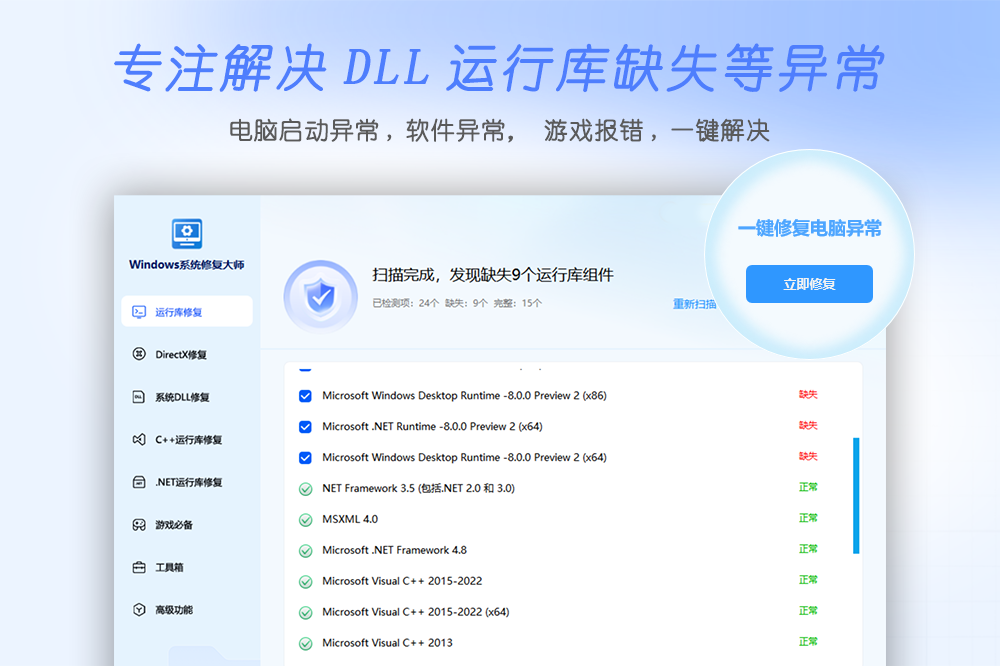Select the MSXML 4.0 row name
The height and width of the screenshot is (666, 1000).
coord(350,519)
